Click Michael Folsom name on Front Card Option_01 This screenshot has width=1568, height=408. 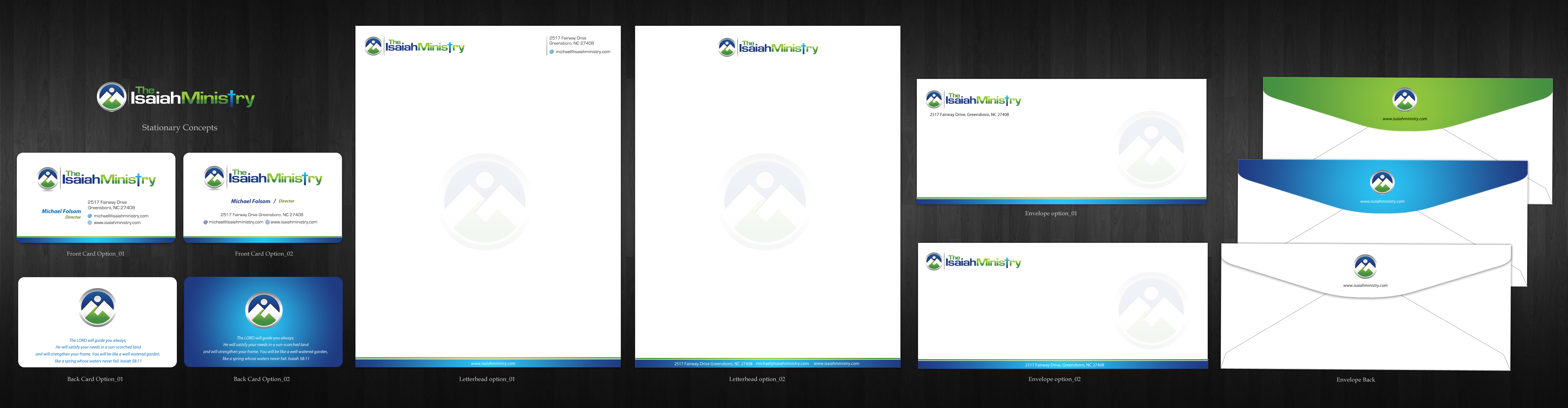click(61, 211)
